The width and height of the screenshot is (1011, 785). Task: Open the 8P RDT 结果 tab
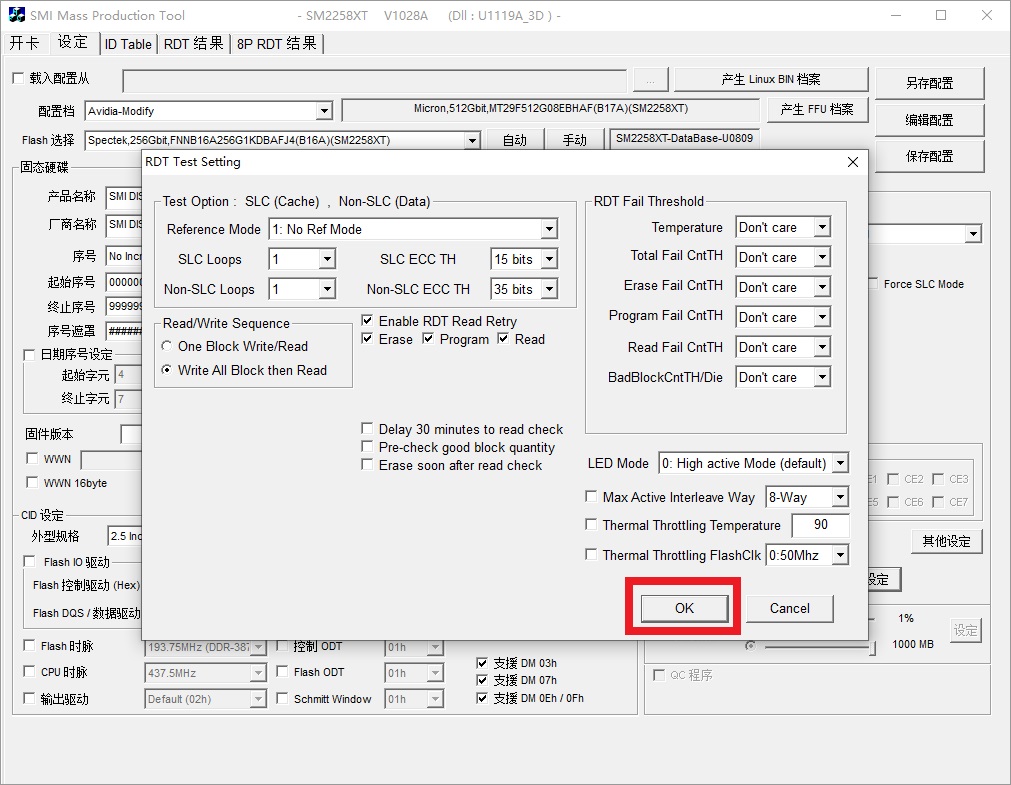click(276, 44)
